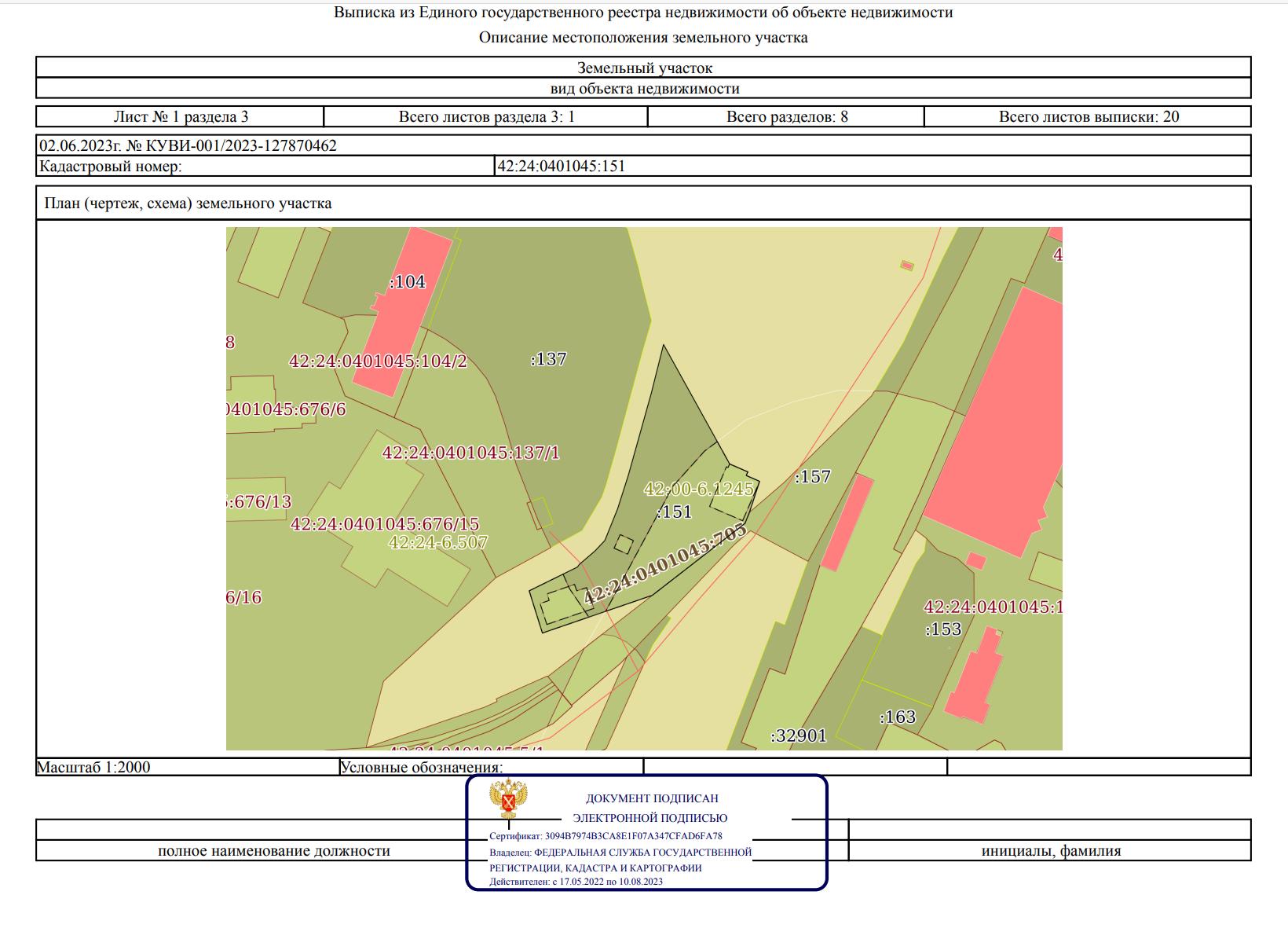Click diagonal label 42:24:0401045:705

point(664,565)
